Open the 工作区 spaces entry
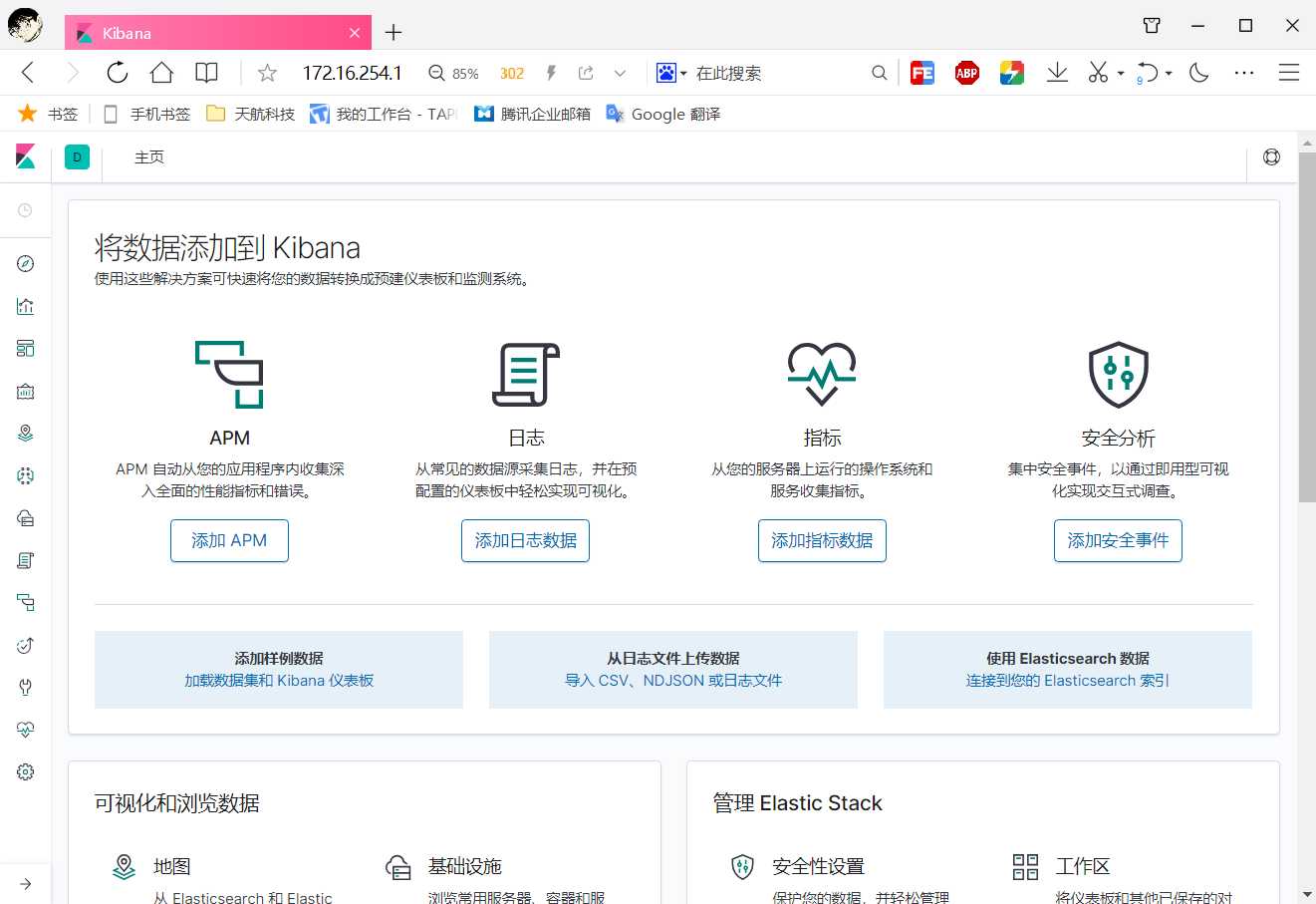Screen dimensions: 1316x904 point(1083,866)
